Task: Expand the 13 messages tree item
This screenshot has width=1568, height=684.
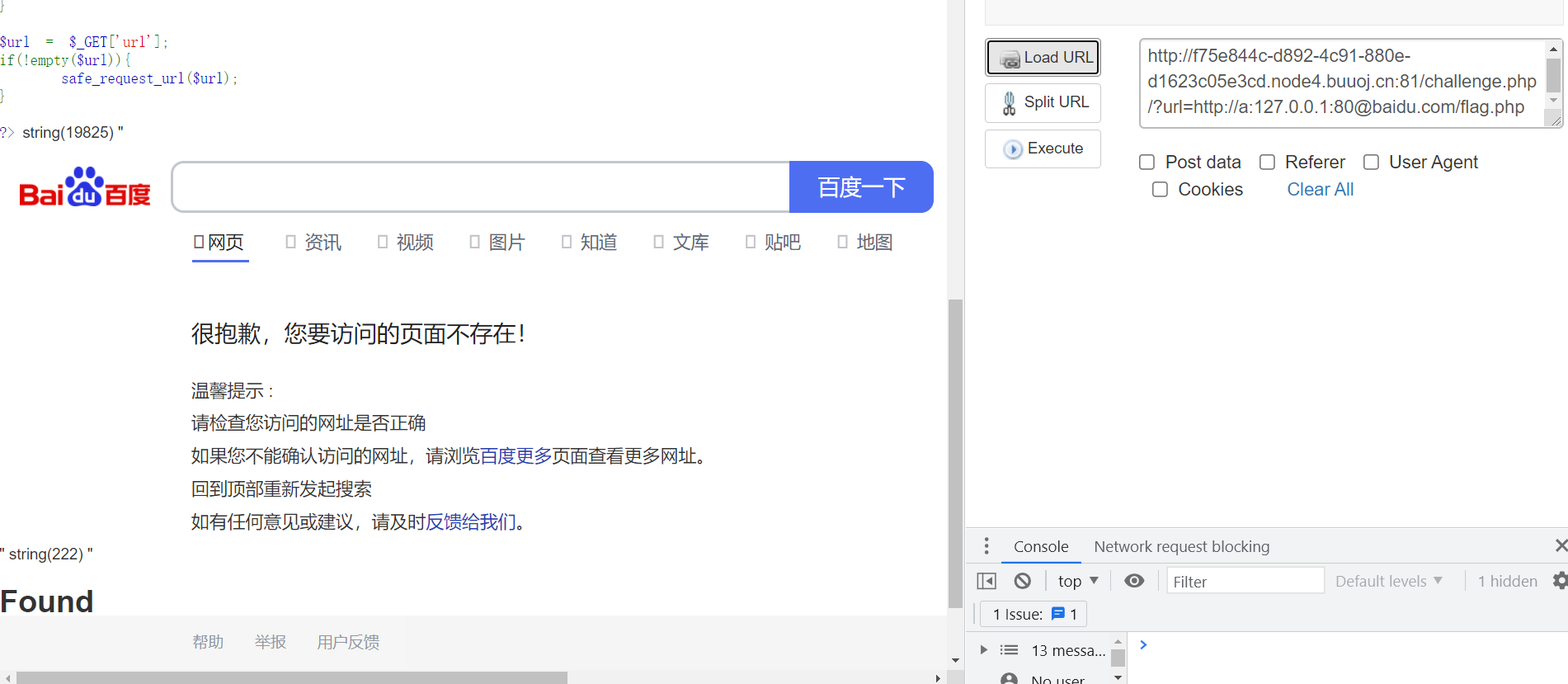Action: [983, 650]
